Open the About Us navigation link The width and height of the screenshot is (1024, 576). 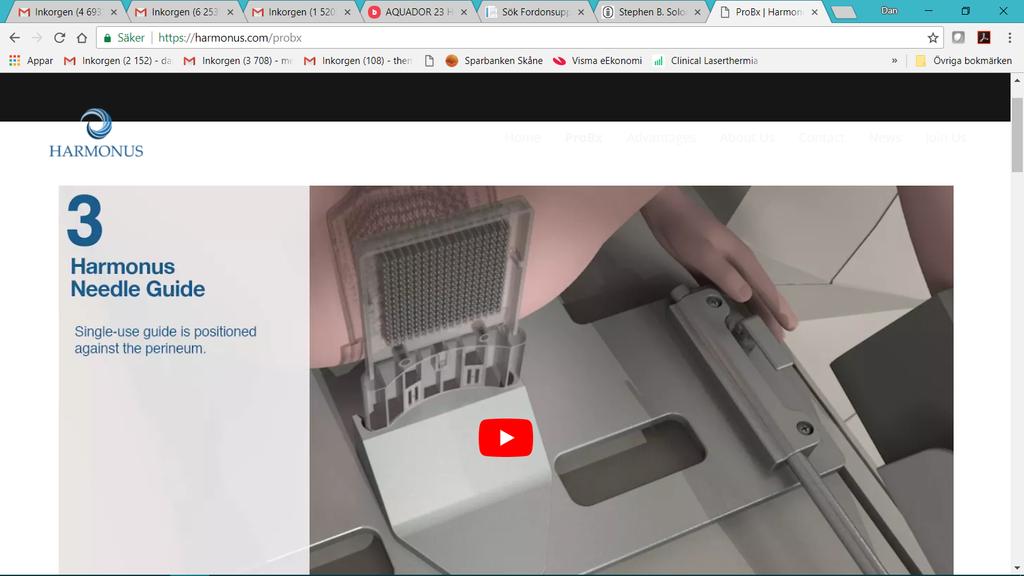(x=747, y=138)
